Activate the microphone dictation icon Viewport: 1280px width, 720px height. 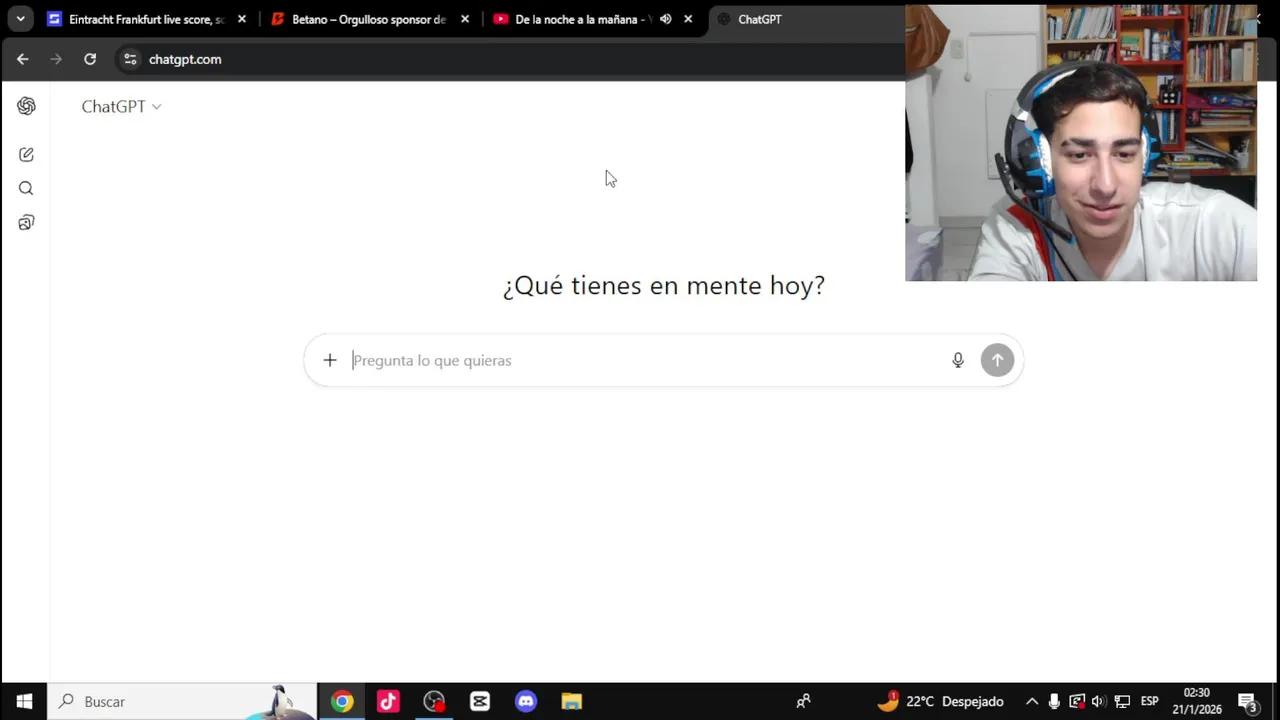[958, 360]
